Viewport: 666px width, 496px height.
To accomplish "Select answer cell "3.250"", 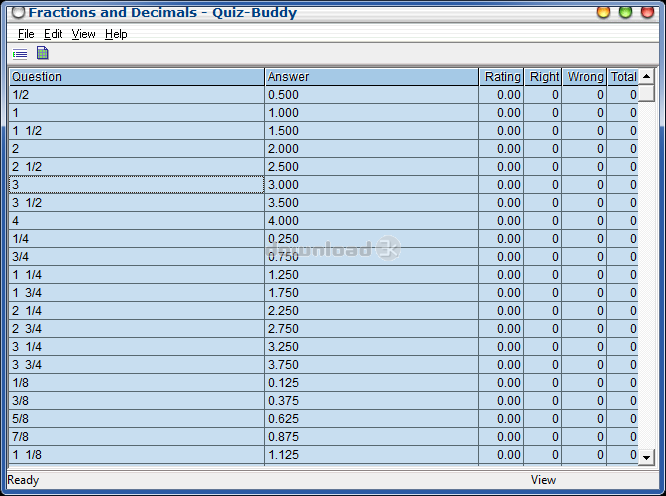I will 372,347.
